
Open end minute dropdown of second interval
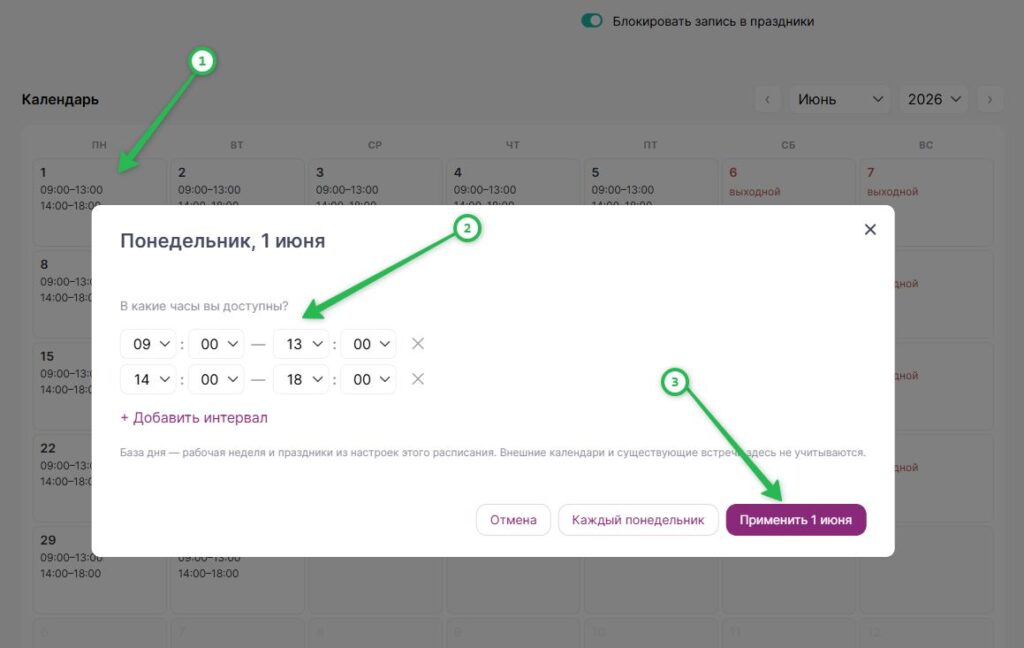(x=368, y=380)
